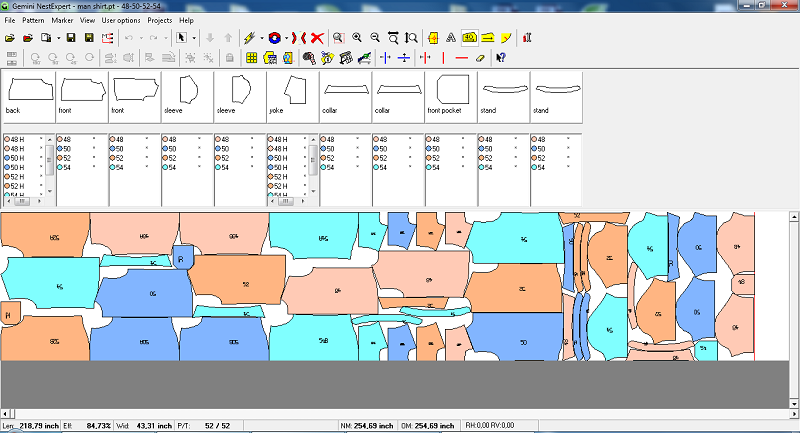Select the yoke piece thumbnail

point(293,96)
